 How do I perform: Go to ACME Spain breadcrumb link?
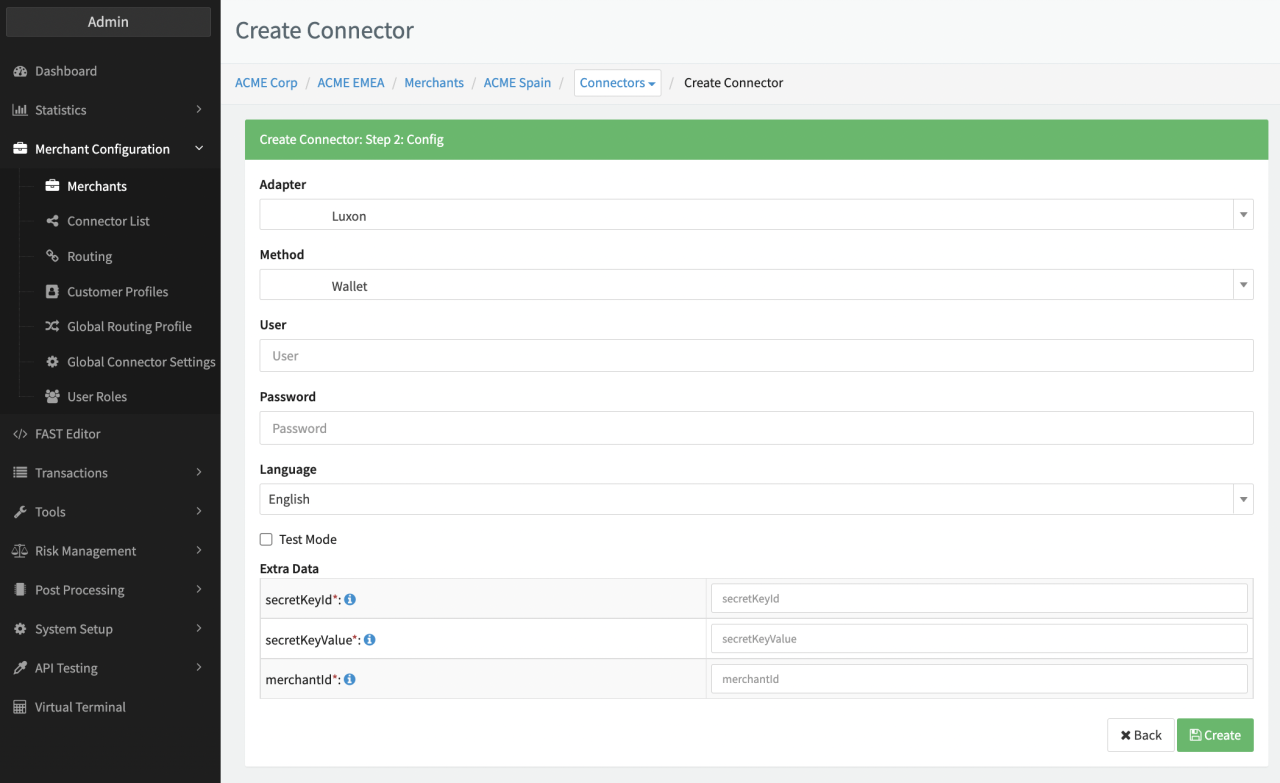[517, 83]
